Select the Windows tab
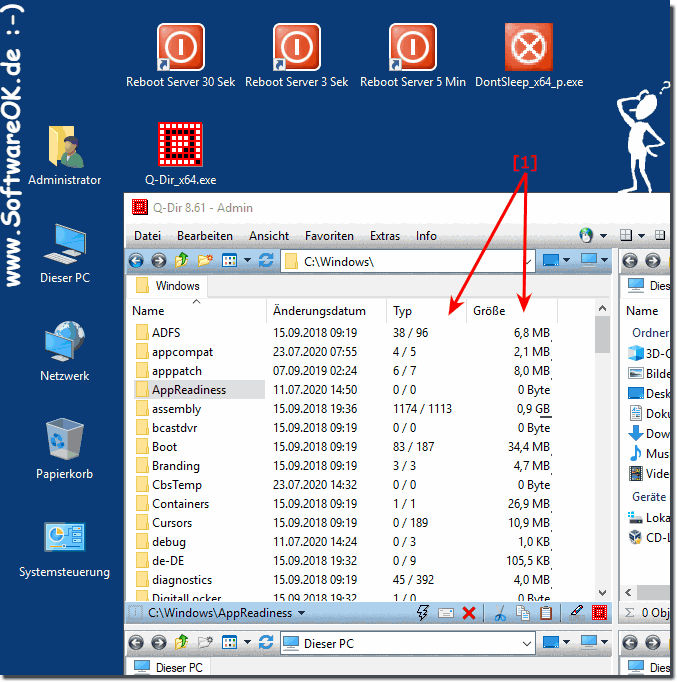 point(167,286)
